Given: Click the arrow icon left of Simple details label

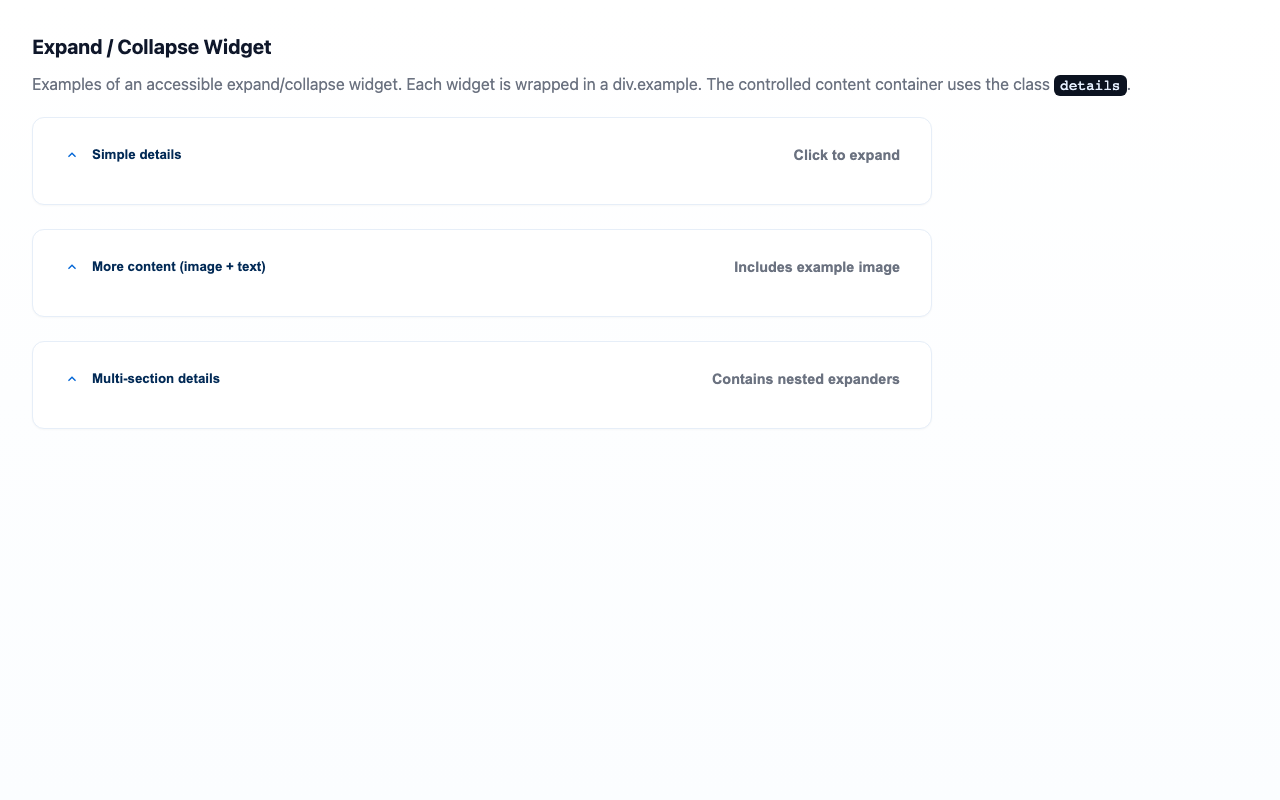Looking at the screenshot, I should click(x=71, y=154).
